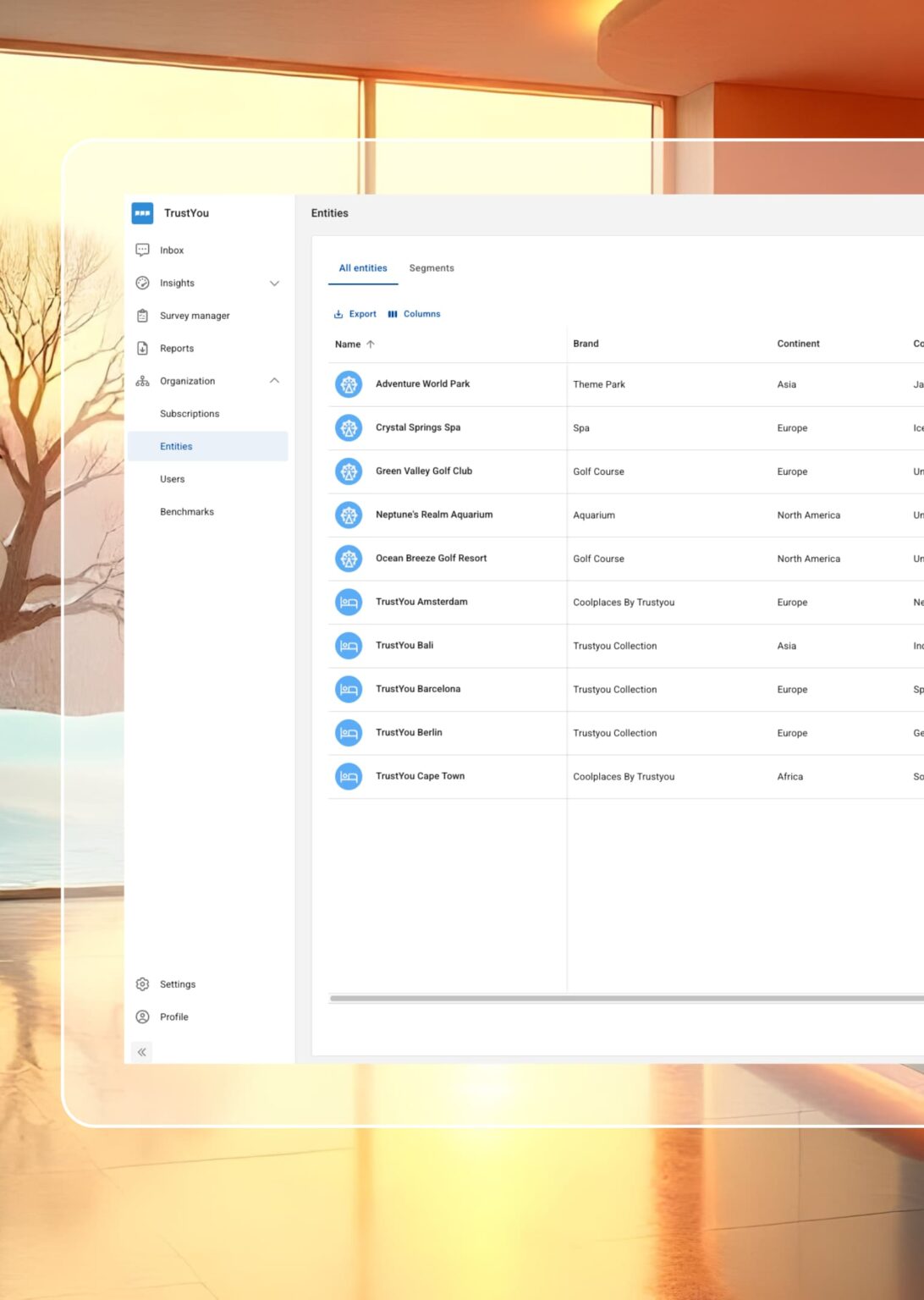Collapse the sidebar with double chevron
The width and height of the screenshot is (924, 1300).
point(142,1052)
